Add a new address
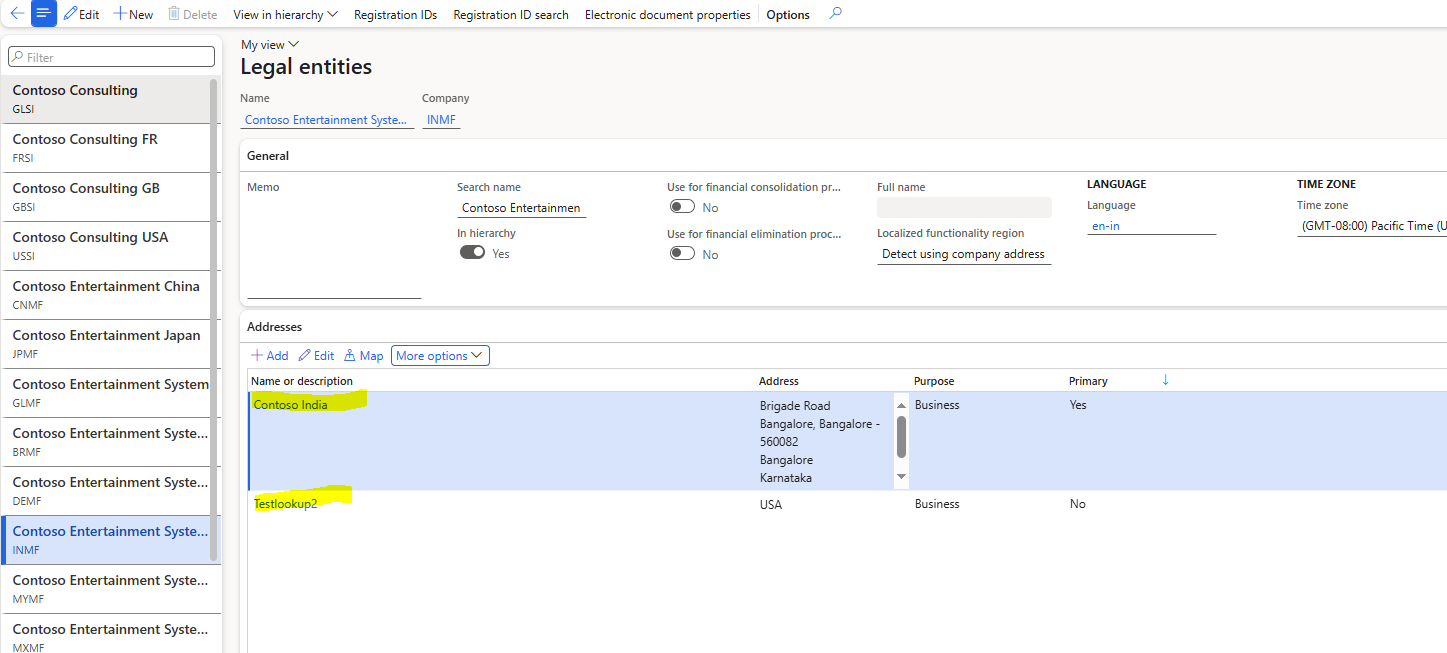 point(270,356)
